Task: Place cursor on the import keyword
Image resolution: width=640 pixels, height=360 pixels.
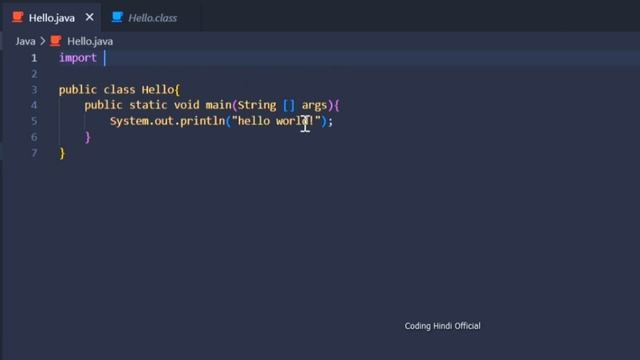Action: click(78, 58)
